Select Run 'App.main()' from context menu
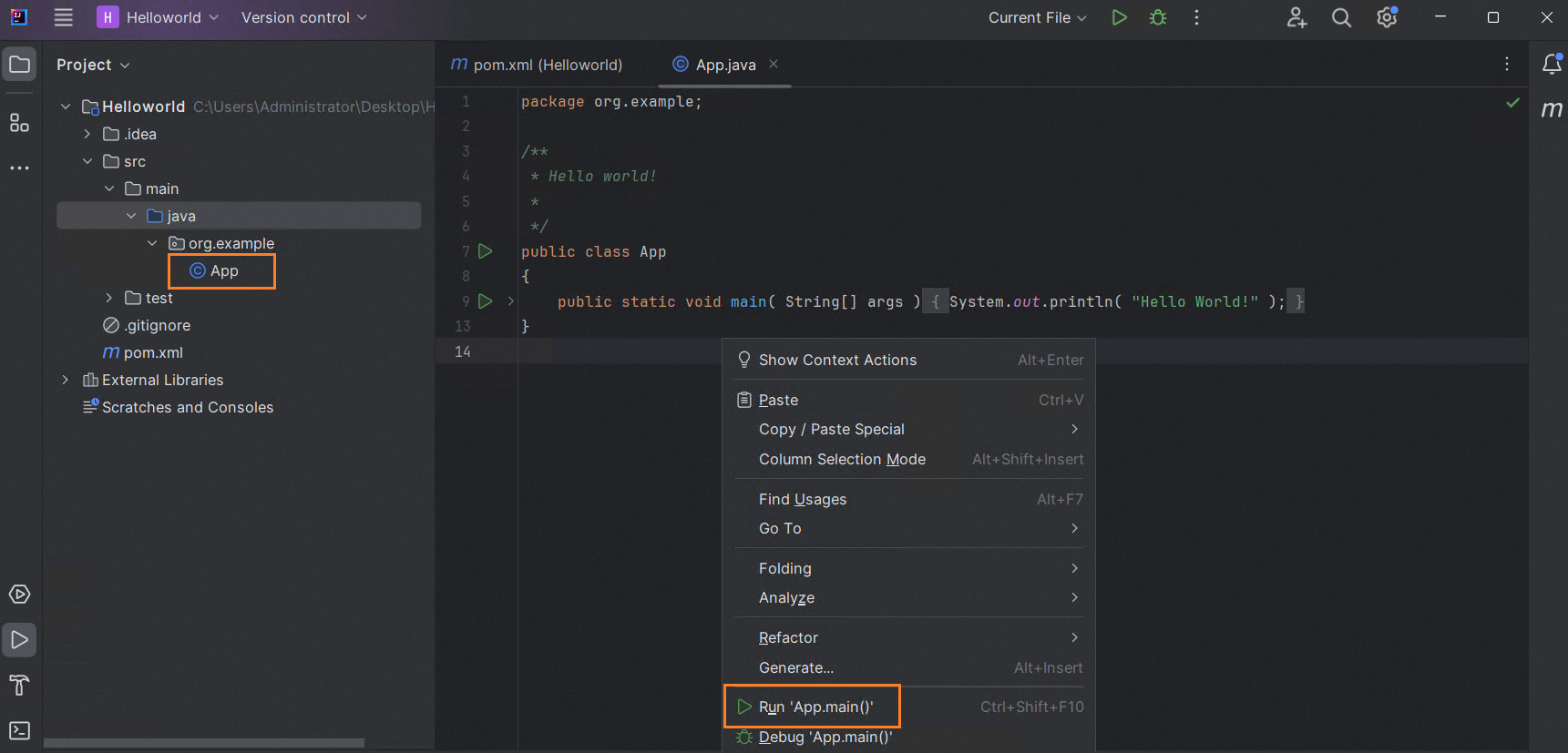The image size is (1568, 753). [x=815, y=707]
